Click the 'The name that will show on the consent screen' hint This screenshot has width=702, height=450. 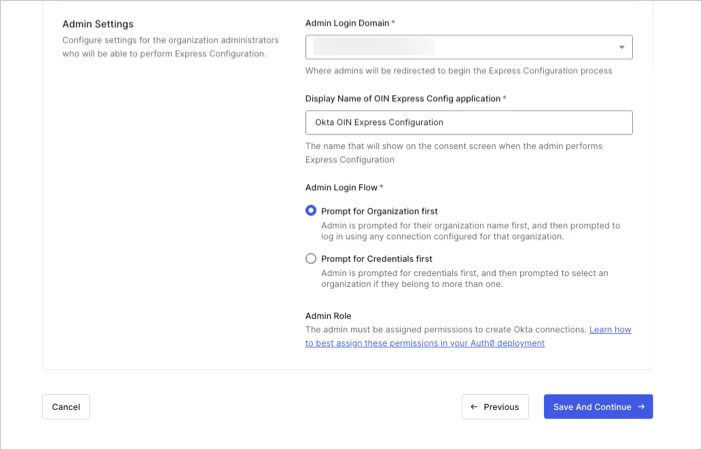pos(454,153)
